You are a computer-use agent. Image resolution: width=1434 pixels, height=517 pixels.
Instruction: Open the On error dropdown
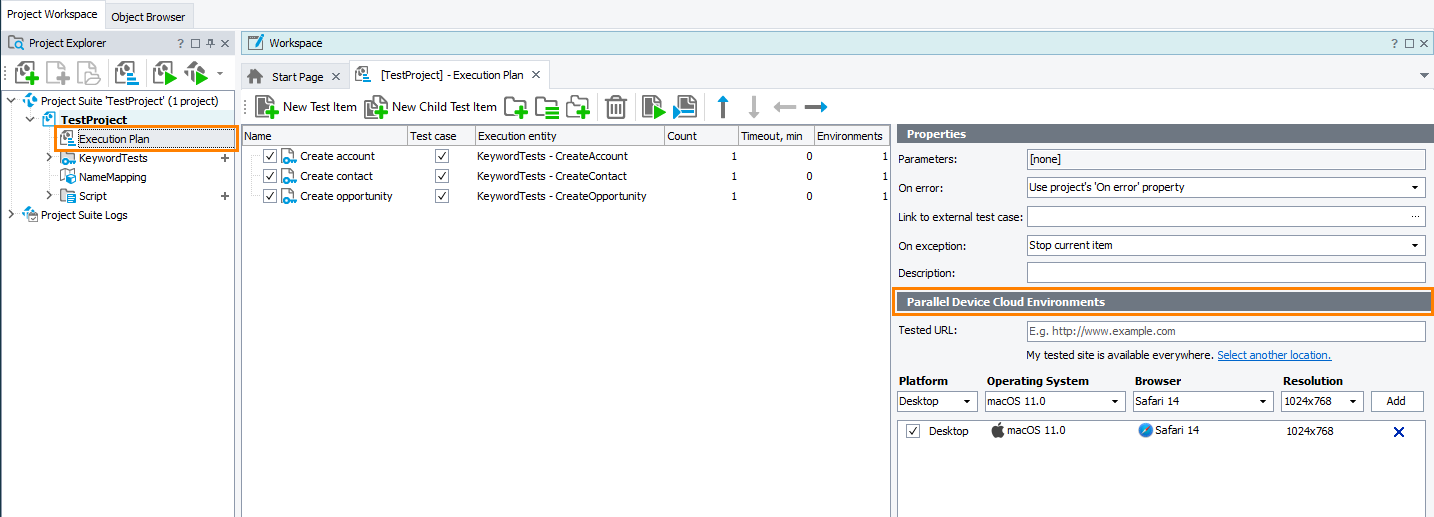1225,187
